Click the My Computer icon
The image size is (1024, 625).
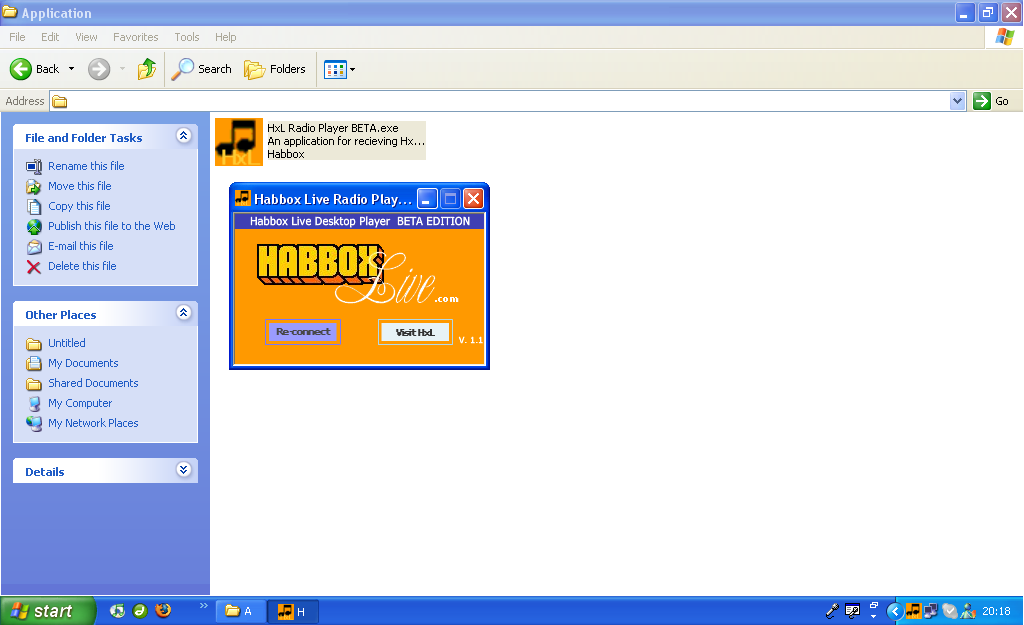pos(34,404)
